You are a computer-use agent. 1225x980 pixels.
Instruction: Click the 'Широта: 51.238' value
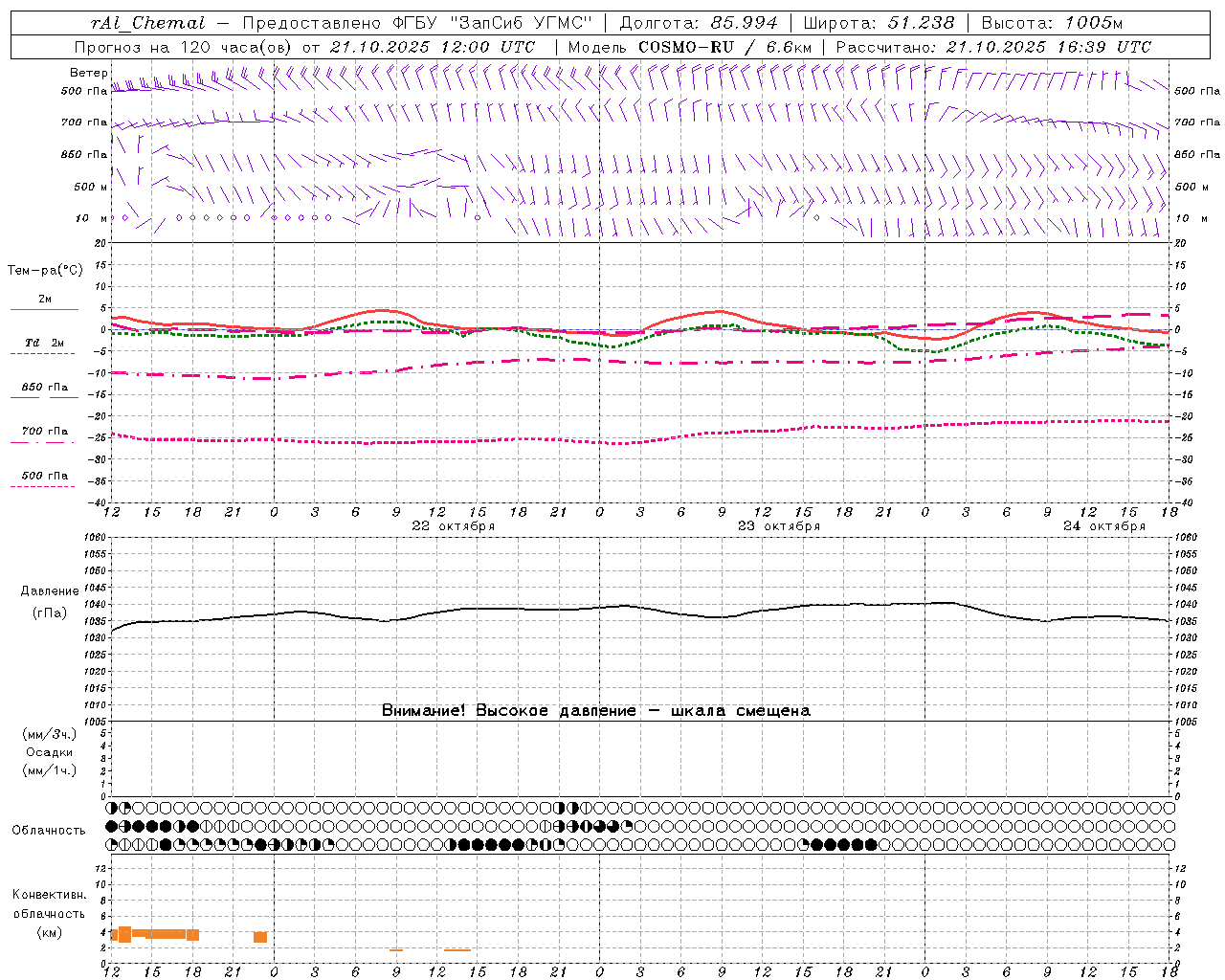(x=879, y=23)
